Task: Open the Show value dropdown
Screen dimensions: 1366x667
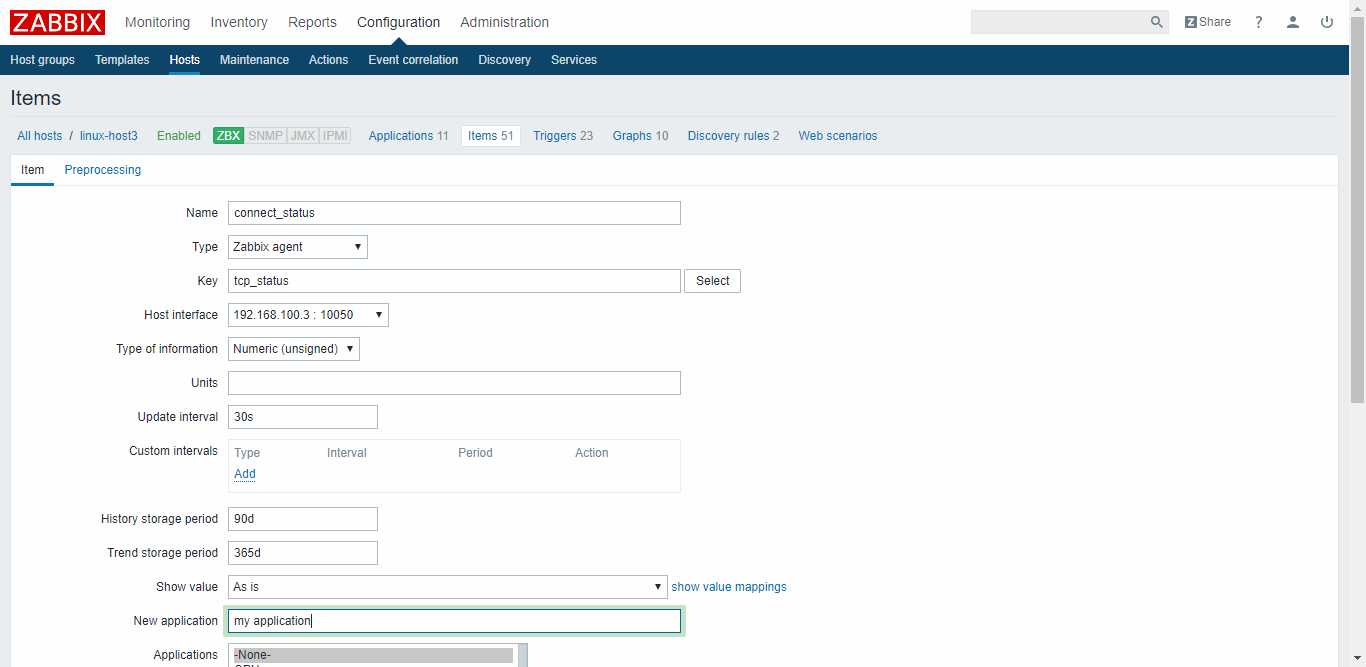Action: [x=448, y=587]
